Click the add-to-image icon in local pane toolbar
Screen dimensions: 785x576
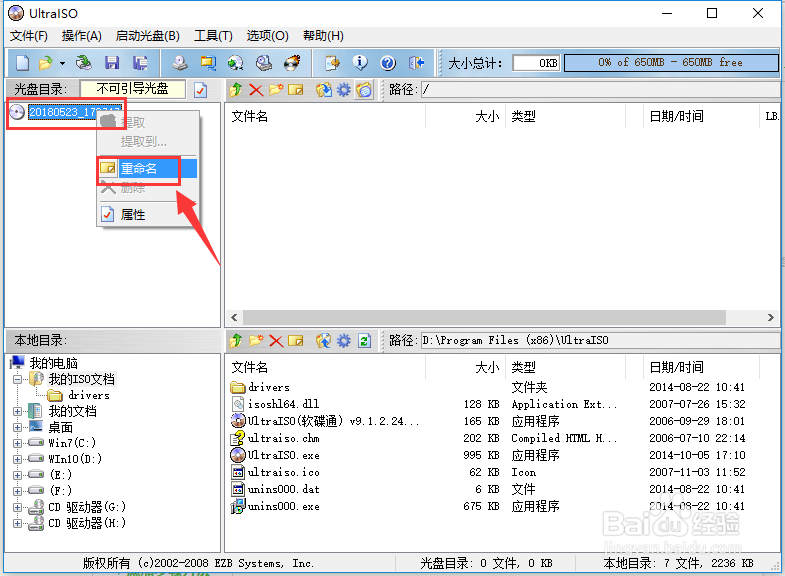coord(323,341)
